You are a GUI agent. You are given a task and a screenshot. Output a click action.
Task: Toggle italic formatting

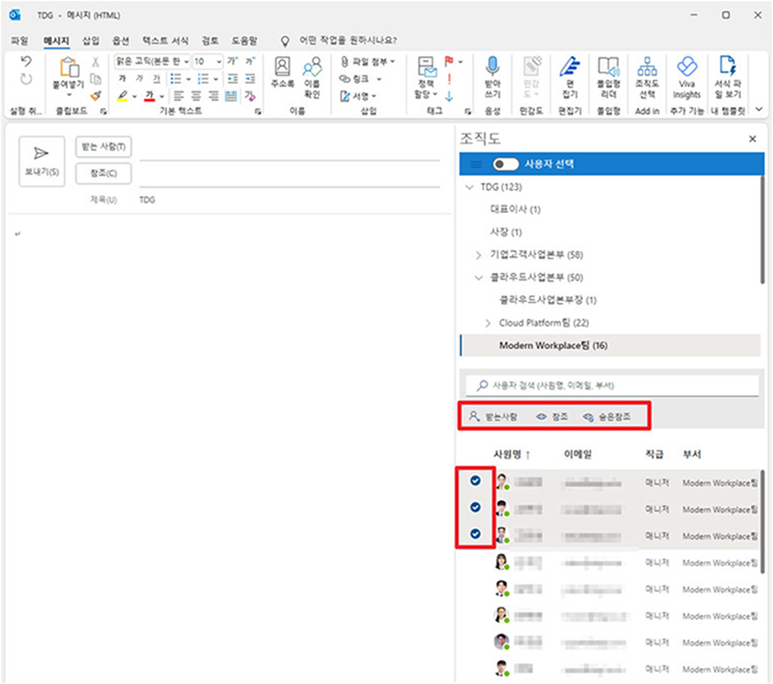[140, 78]
